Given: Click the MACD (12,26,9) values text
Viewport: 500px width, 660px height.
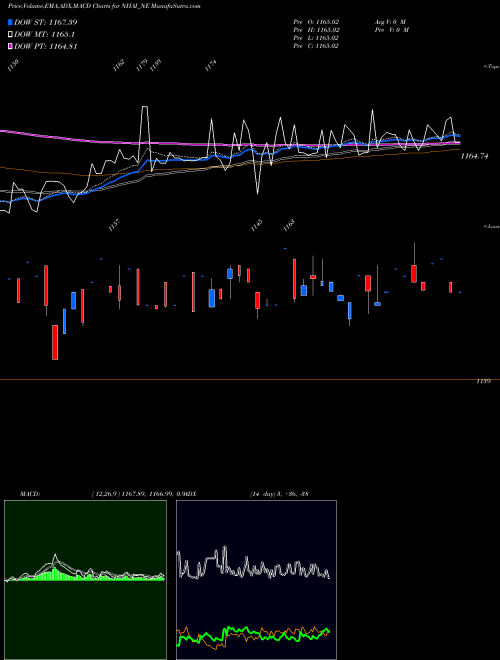Looking at the screenshot, I should point(138,494).
